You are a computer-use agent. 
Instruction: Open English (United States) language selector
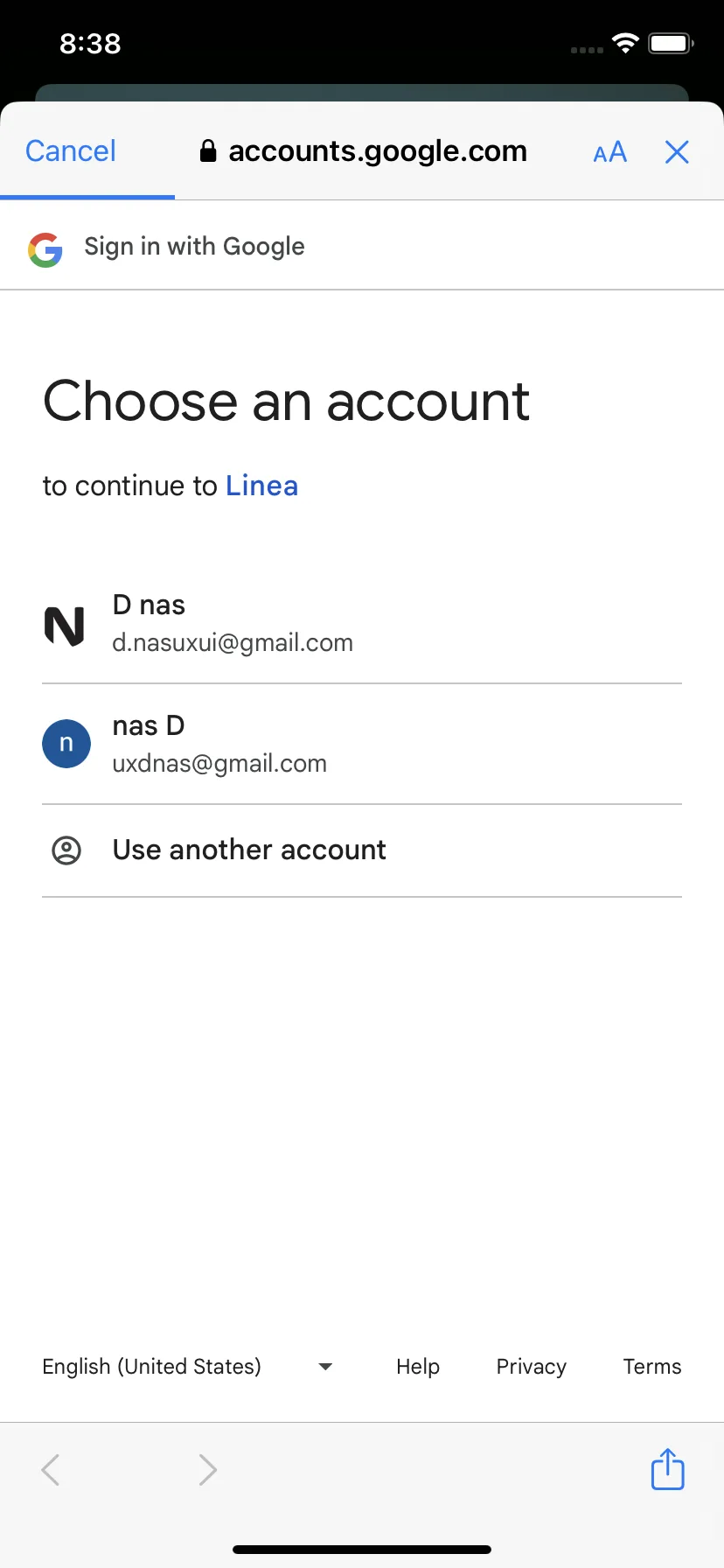(x=187, y=1367)
